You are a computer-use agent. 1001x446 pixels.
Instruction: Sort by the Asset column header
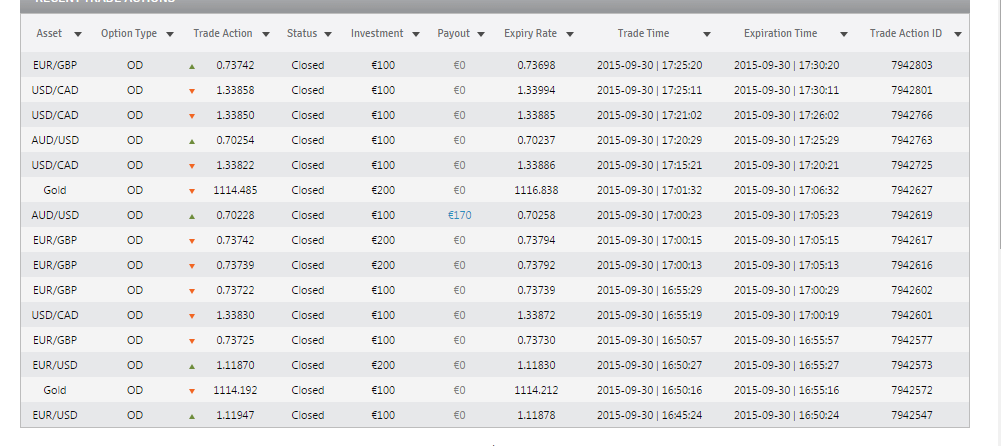49,33
